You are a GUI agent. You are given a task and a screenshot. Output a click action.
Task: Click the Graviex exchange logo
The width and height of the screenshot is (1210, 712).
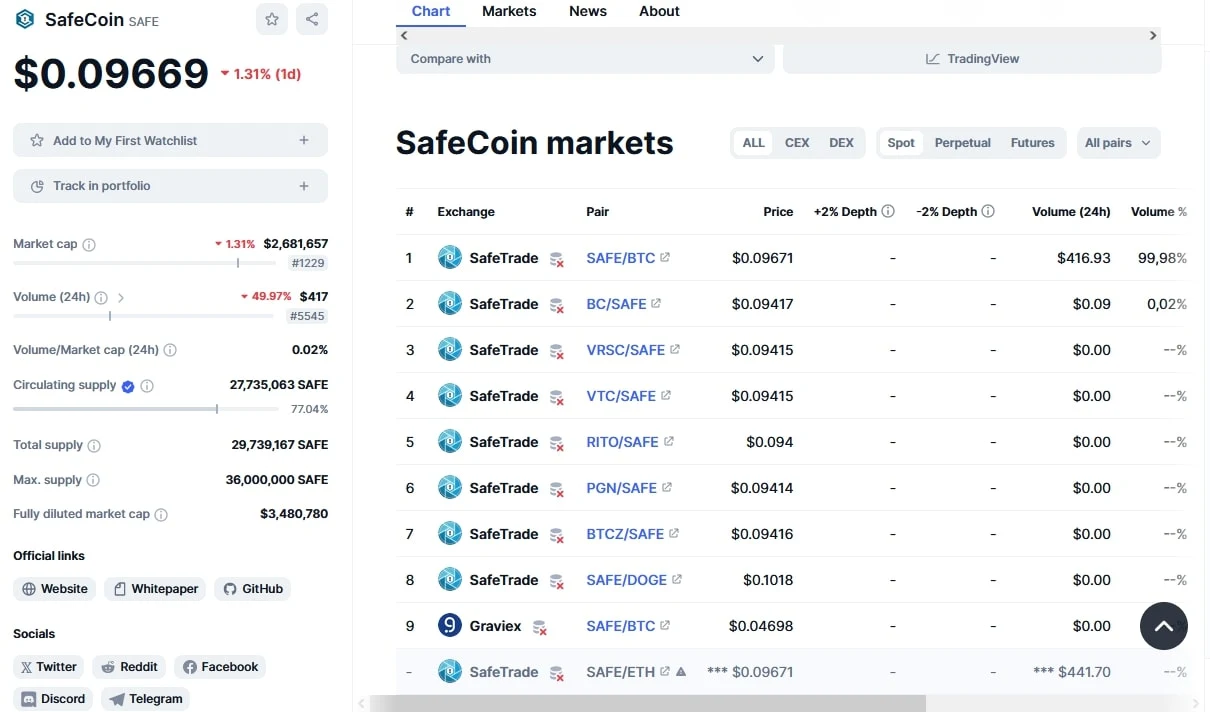450,626
